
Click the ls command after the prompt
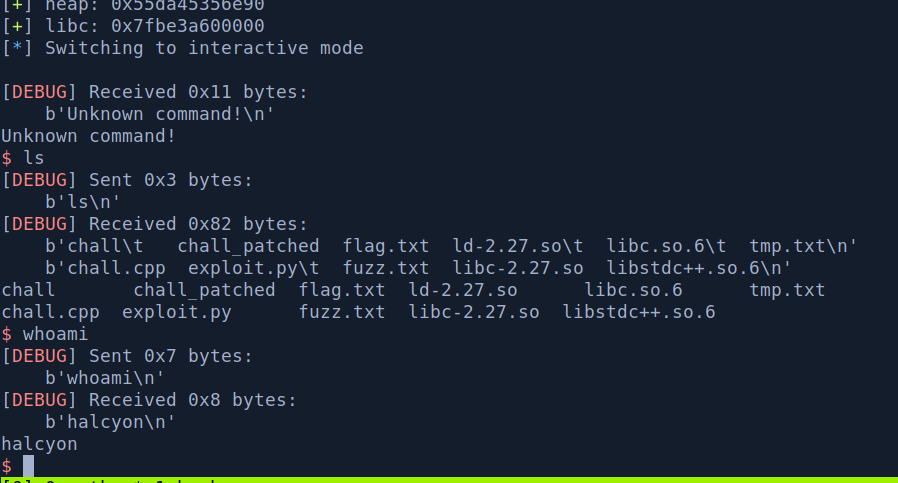pos(34,158)
